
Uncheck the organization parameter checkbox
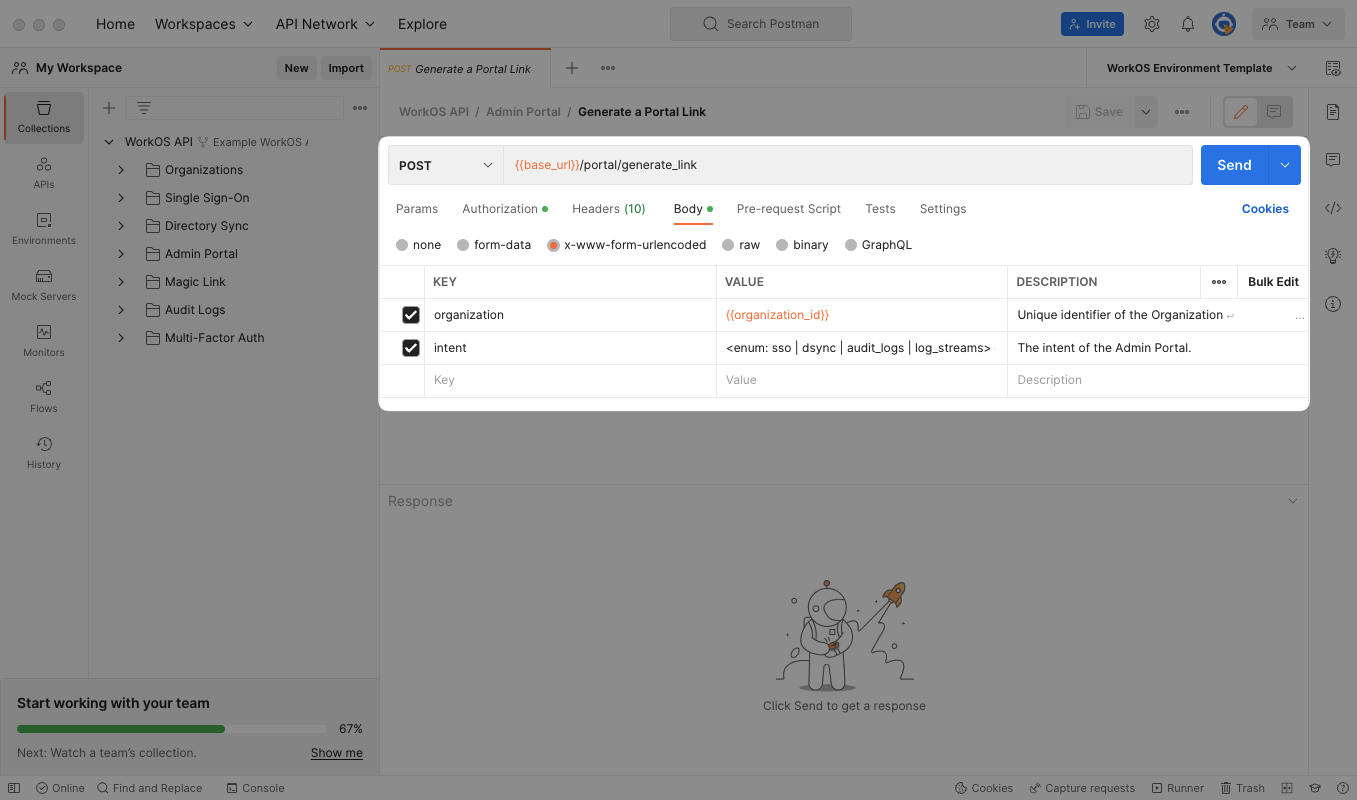coord(411,315)
